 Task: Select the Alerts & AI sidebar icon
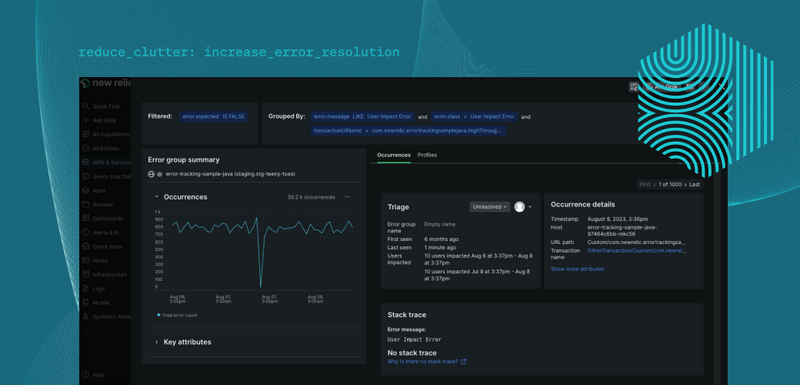[86, 233]
